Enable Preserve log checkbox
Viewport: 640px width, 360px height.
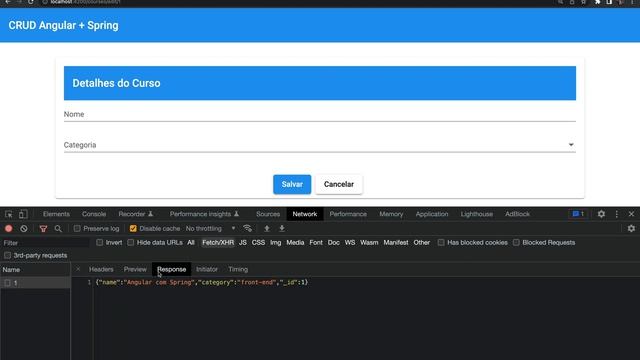[x=77, y=229]
